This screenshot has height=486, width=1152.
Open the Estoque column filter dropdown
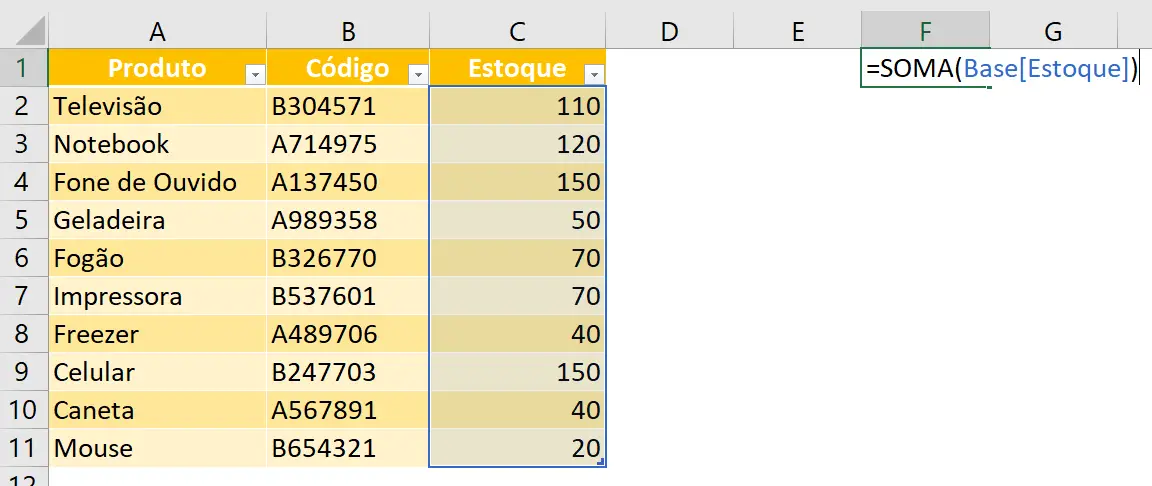[594, 74]
